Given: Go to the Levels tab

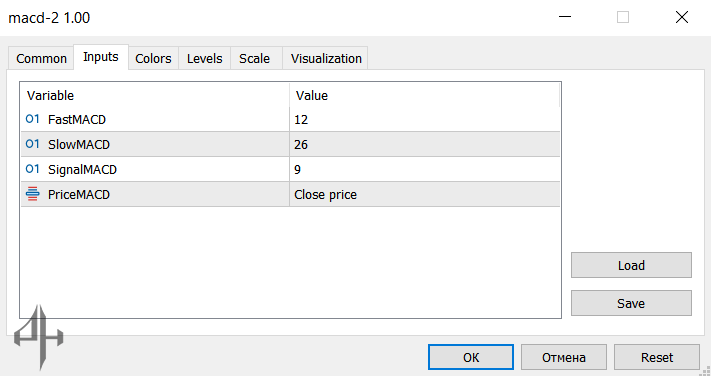Looking at the screenshot, I should (x=205, y=59).
